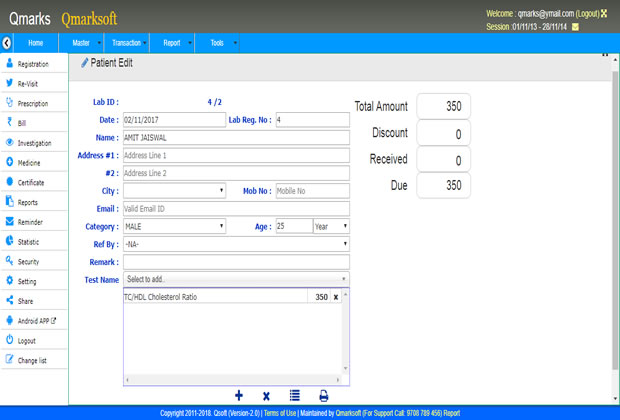The height and width of the screenshot is (420, 620).
Task: Open Security in the sidebar
Action: click(33, 261)
